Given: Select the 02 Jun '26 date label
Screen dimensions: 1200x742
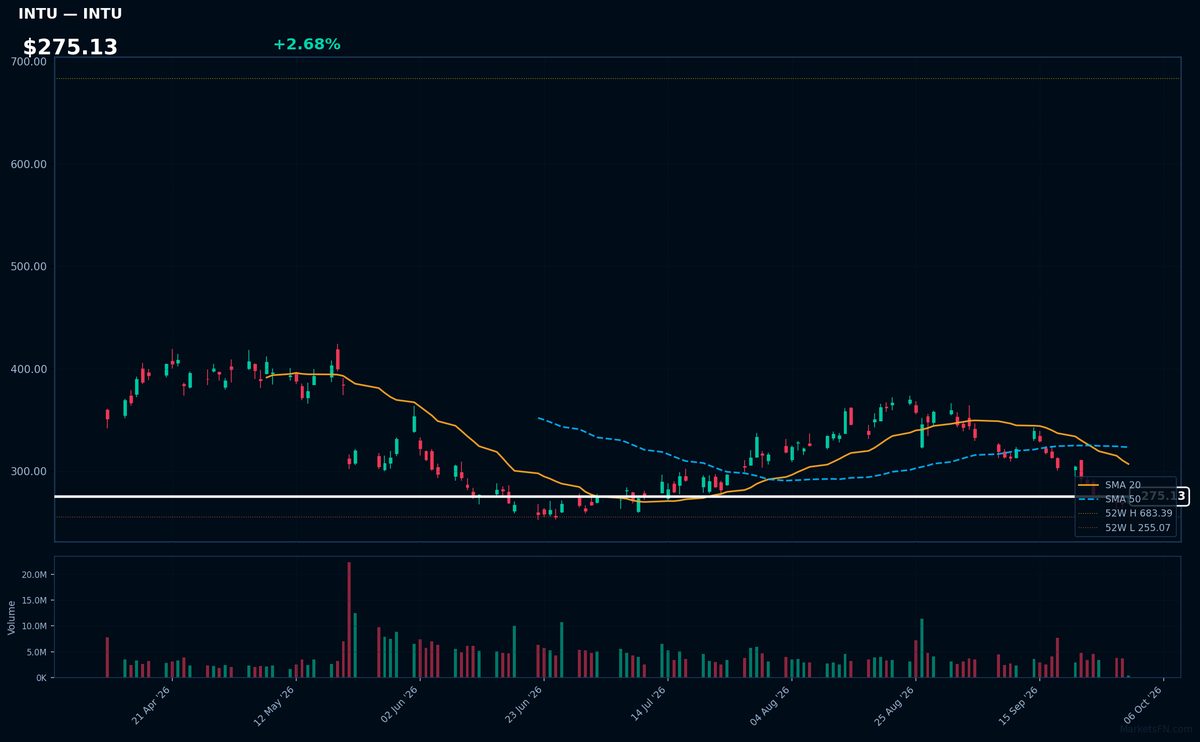Looking at the screenshot, I should pos(399,705).
